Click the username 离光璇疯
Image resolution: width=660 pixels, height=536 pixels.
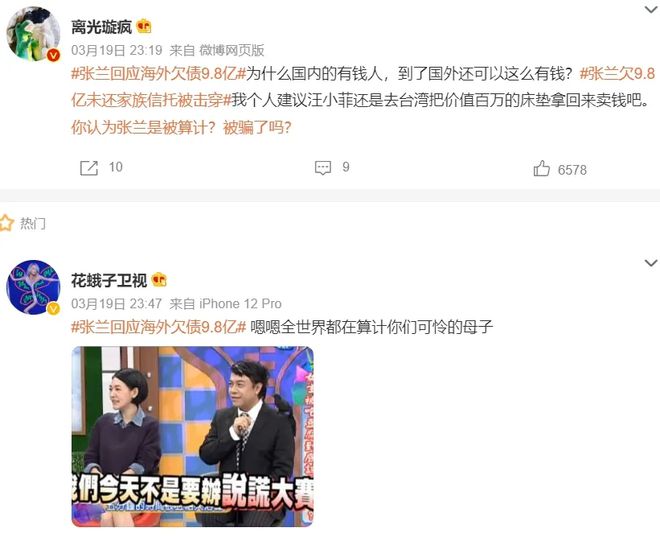[101, 27]
